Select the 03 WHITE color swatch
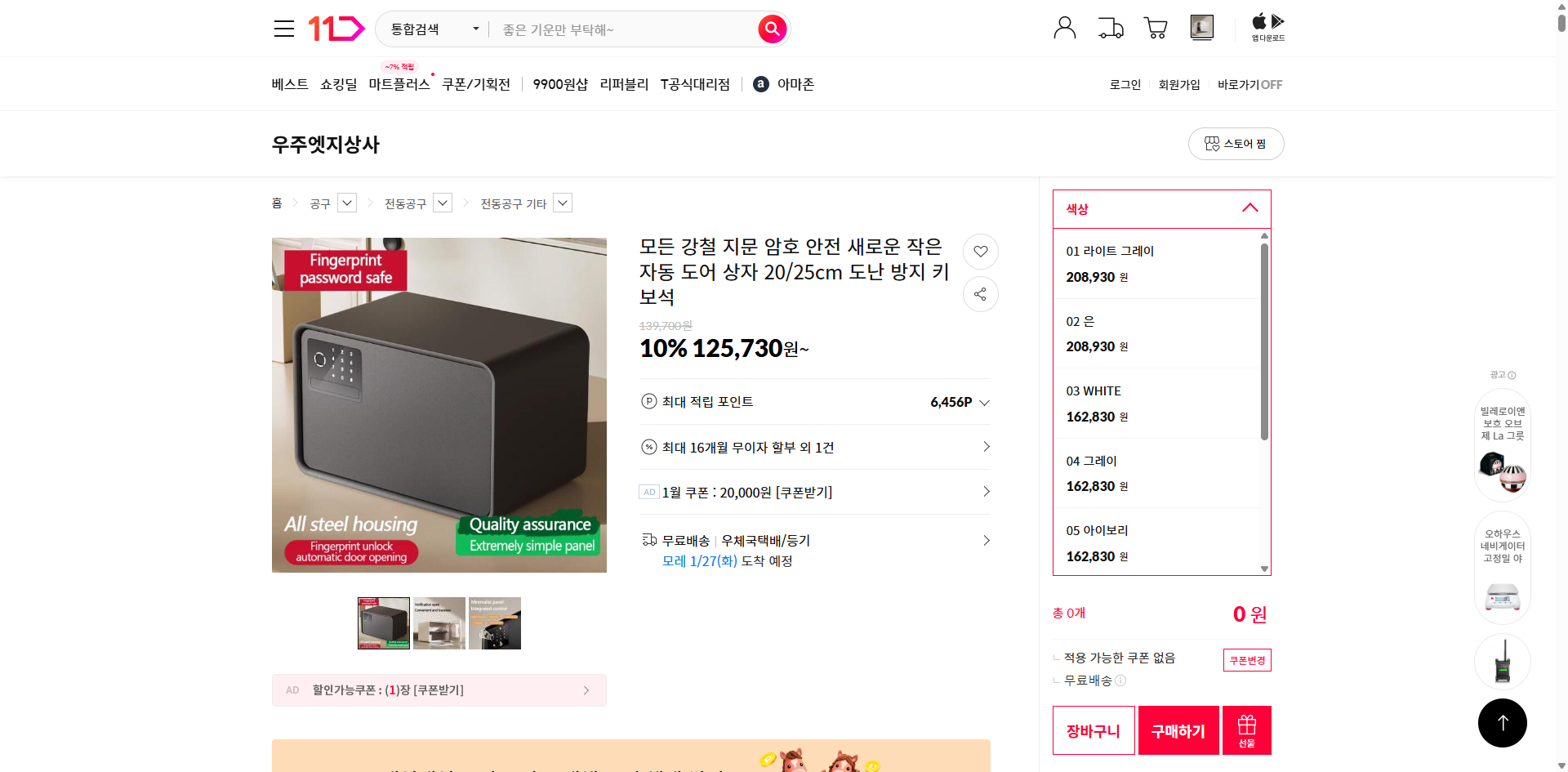This screenshot has width=1568, height=772. [1145, 403]
